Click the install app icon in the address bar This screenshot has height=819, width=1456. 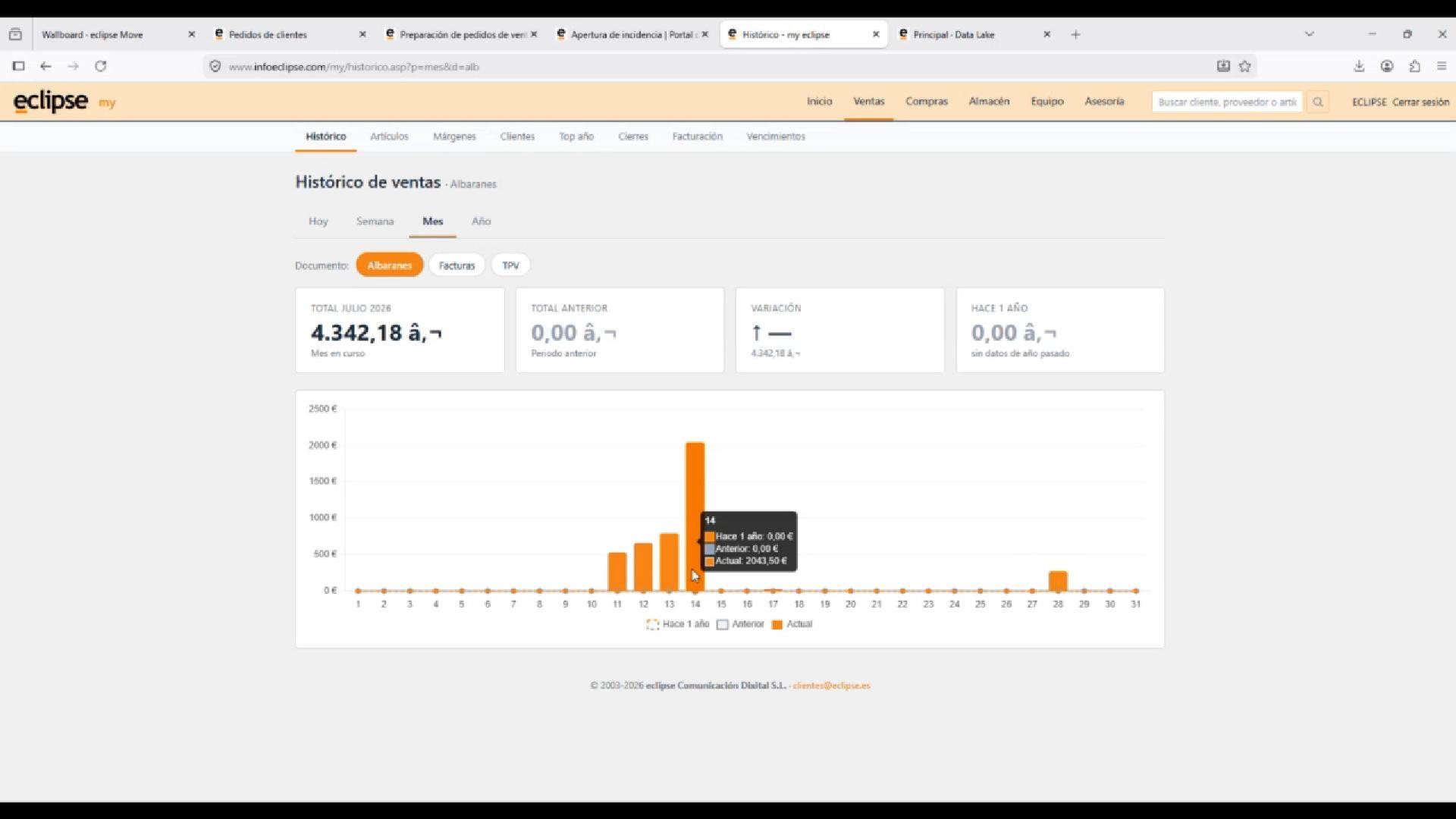pyautogui.click(x=1223, y=66)
